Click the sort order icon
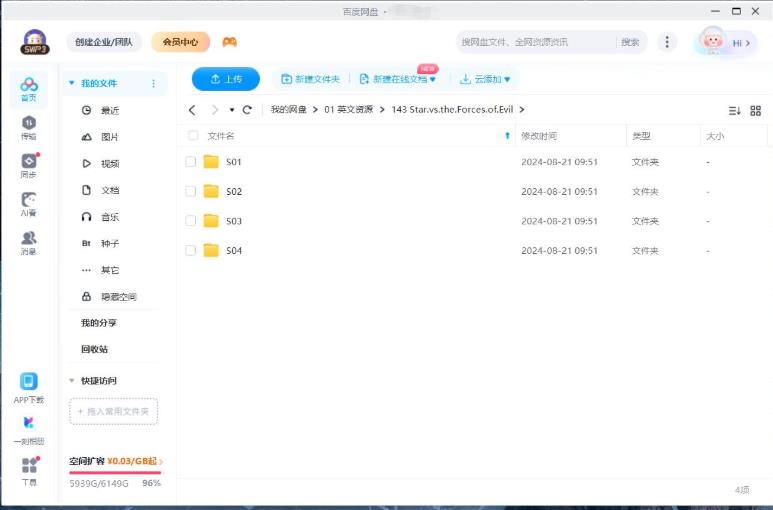Viewport: 773px width, 510px height. (x=735, y=111)
